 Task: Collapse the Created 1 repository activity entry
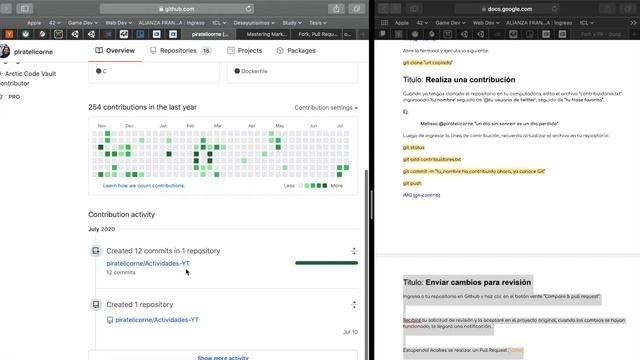coord(354,304)
